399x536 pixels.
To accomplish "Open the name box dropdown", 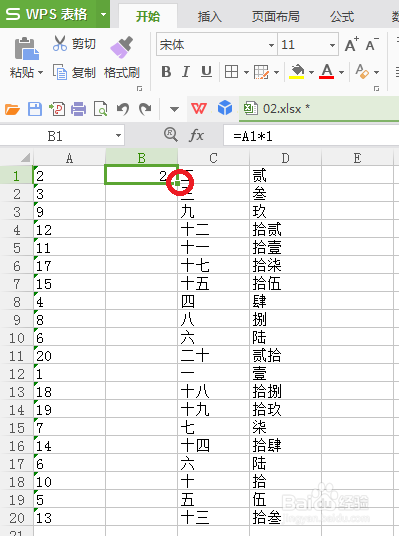I will pyautogui.click(x=118, y=136).
